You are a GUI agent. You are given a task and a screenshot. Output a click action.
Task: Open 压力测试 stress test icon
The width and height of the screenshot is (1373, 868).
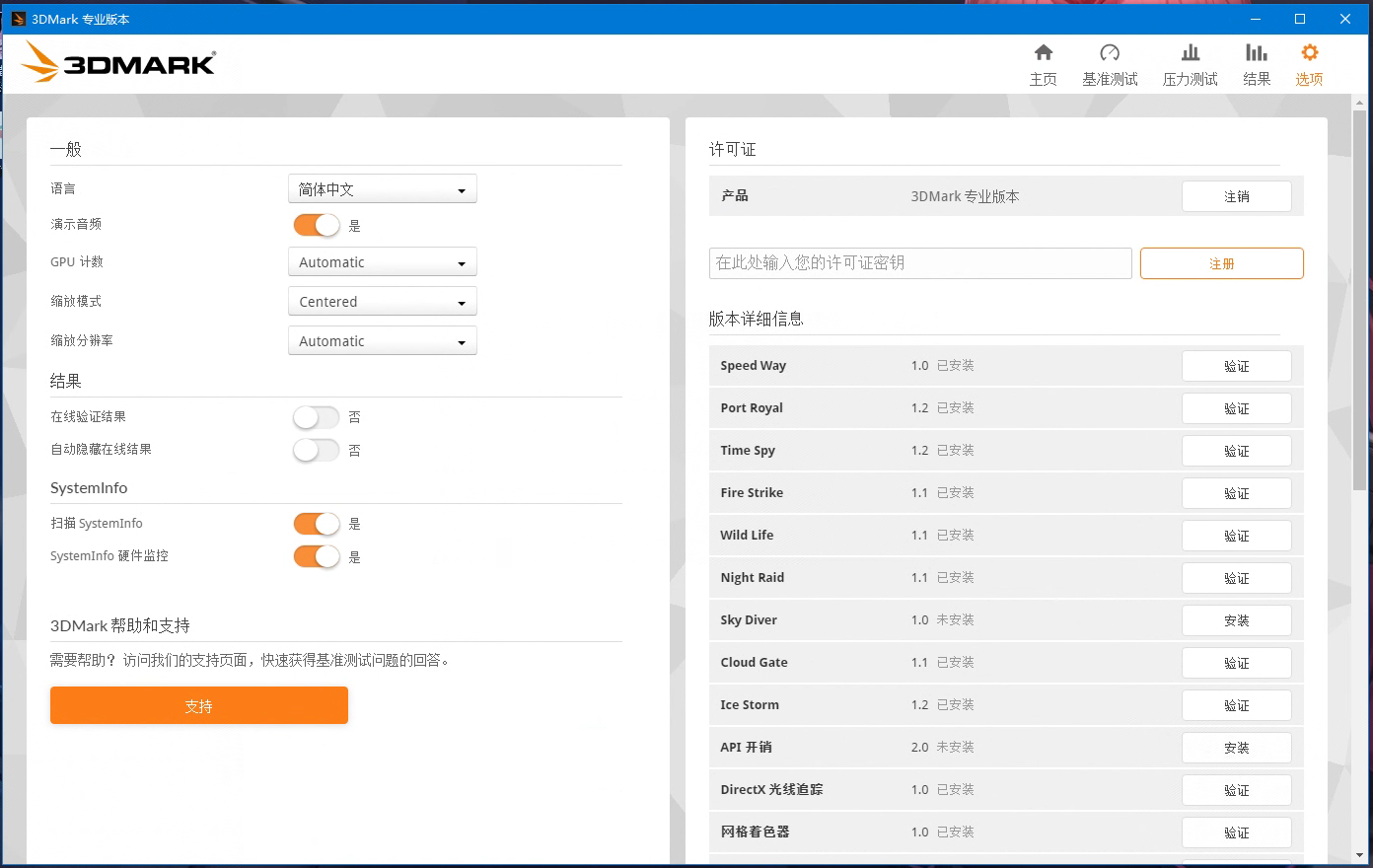(1190, 53)
